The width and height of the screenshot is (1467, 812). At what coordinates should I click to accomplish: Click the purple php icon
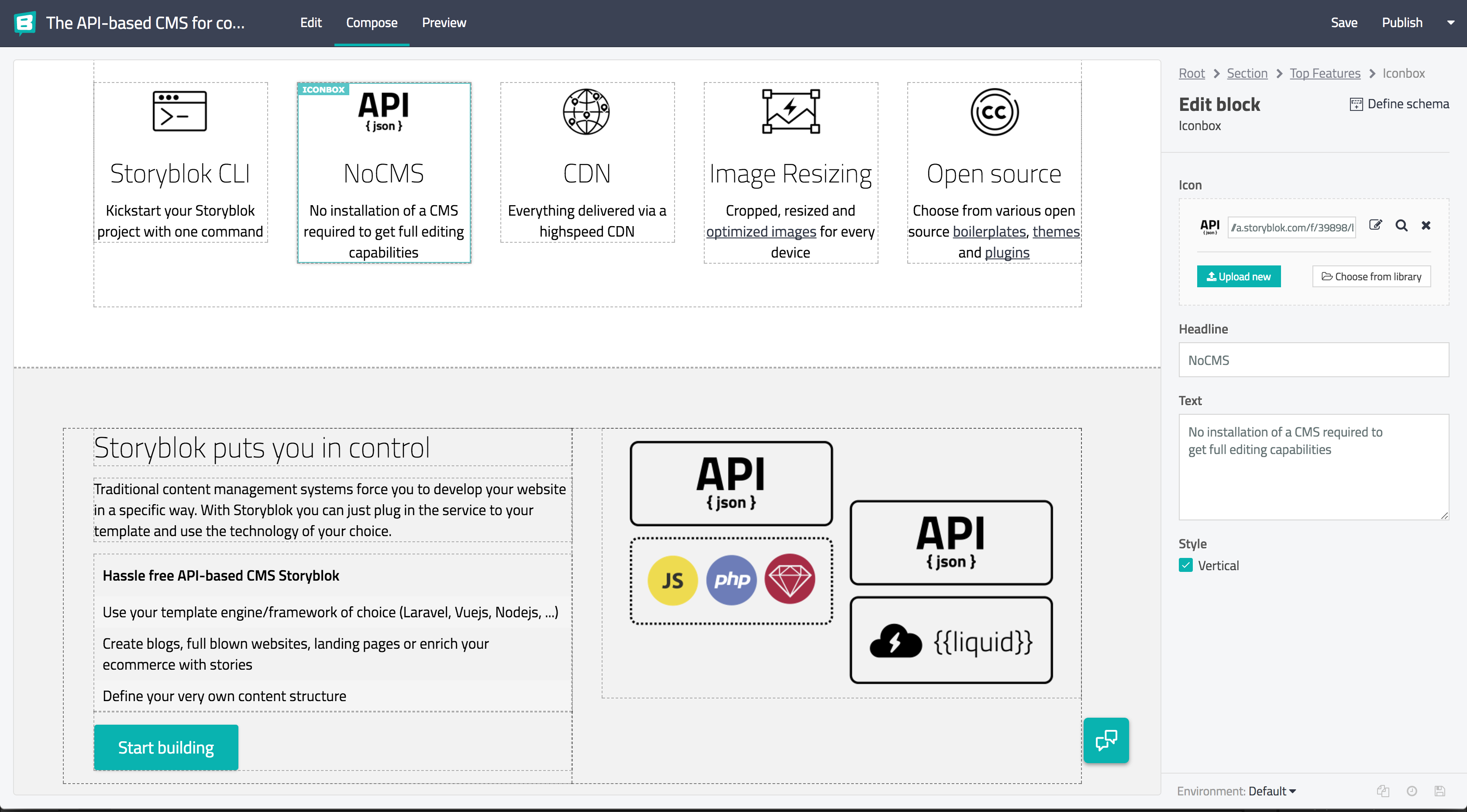pos(730,580)
